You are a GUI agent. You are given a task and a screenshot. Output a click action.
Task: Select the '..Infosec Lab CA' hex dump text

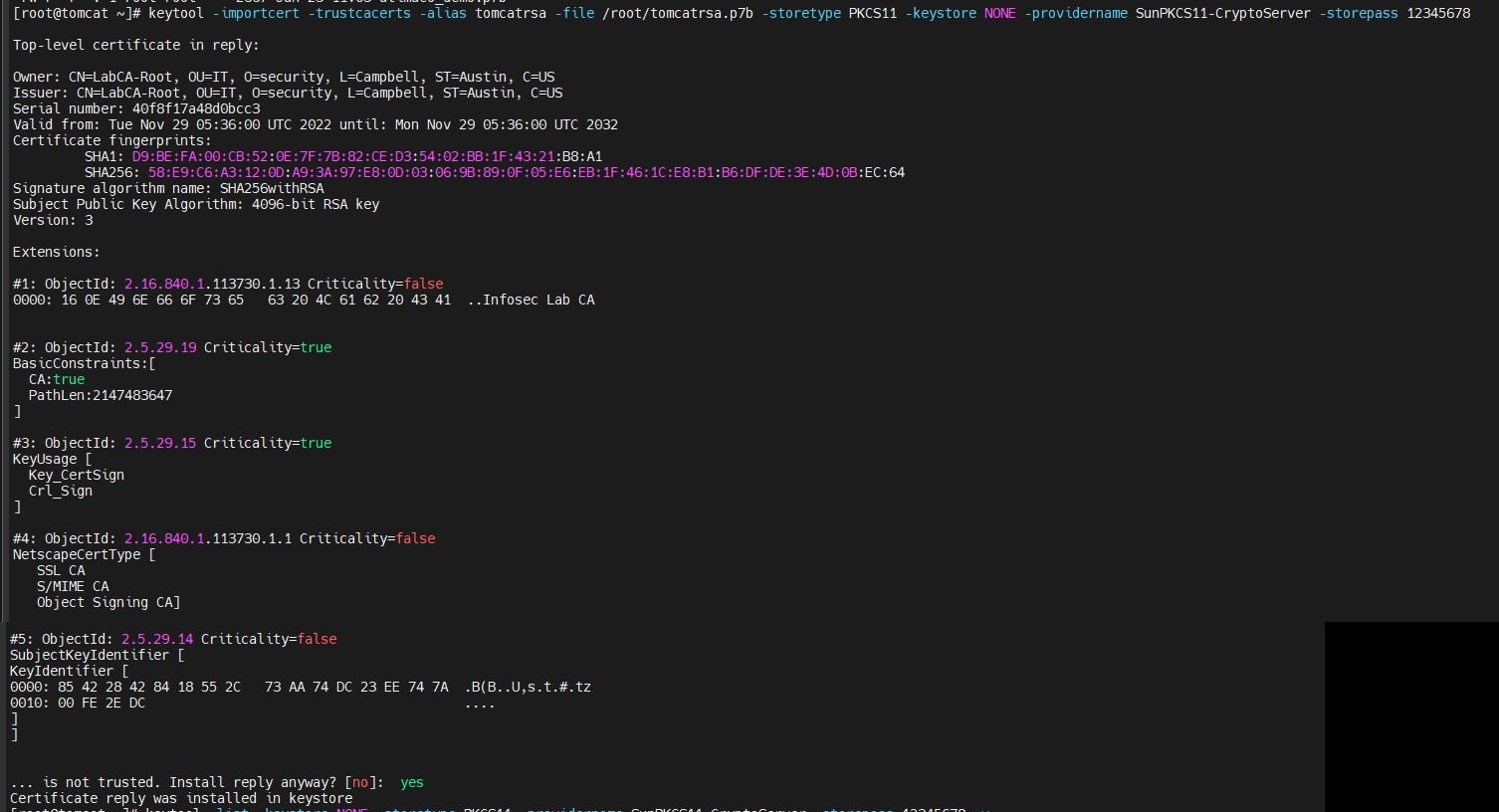pyautogui.click(x=531, y=300)
